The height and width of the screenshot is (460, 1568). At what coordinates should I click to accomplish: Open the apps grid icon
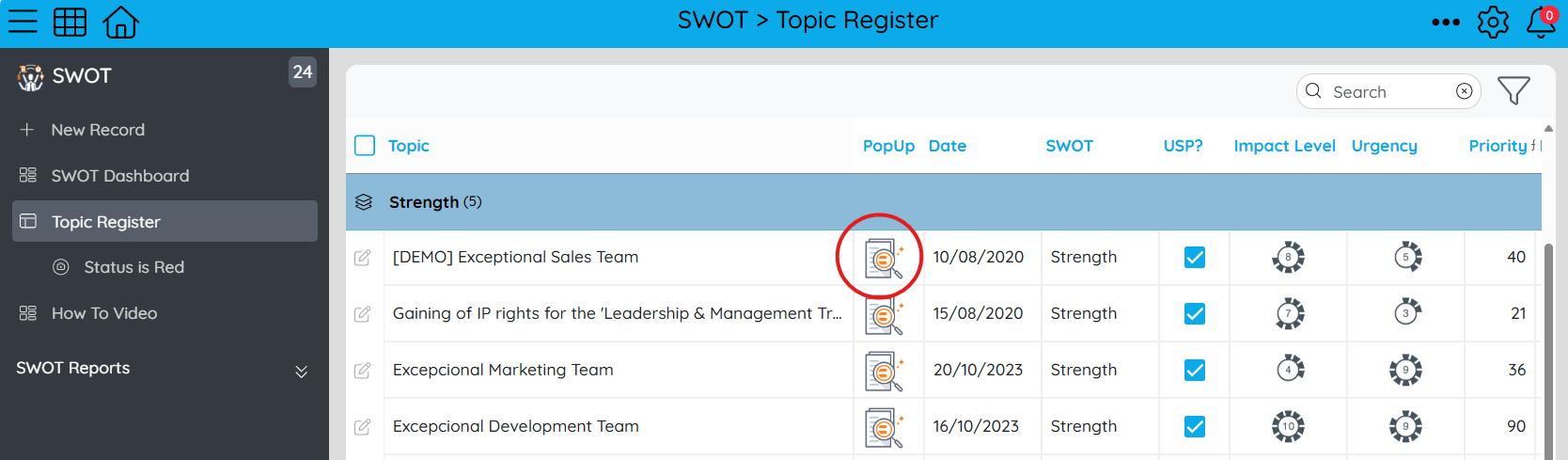point(70,22)
